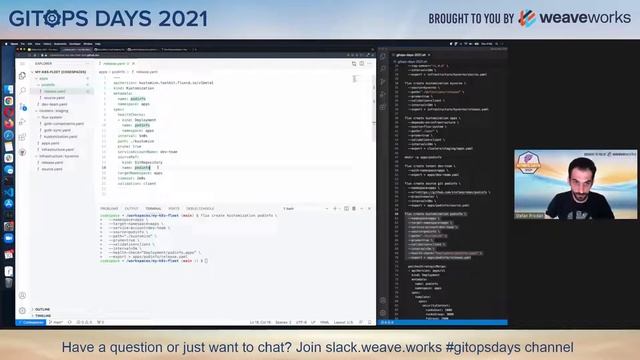Open Finder from the dock
Image resolution: width=640 pixels, height=360 pixels.
(x=9, y=89)
